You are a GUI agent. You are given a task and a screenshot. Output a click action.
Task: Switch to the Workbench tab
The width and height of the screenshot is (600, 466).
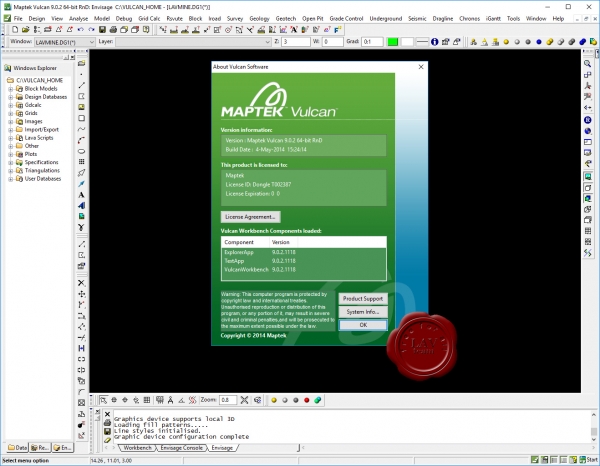(x=137, y=448)
